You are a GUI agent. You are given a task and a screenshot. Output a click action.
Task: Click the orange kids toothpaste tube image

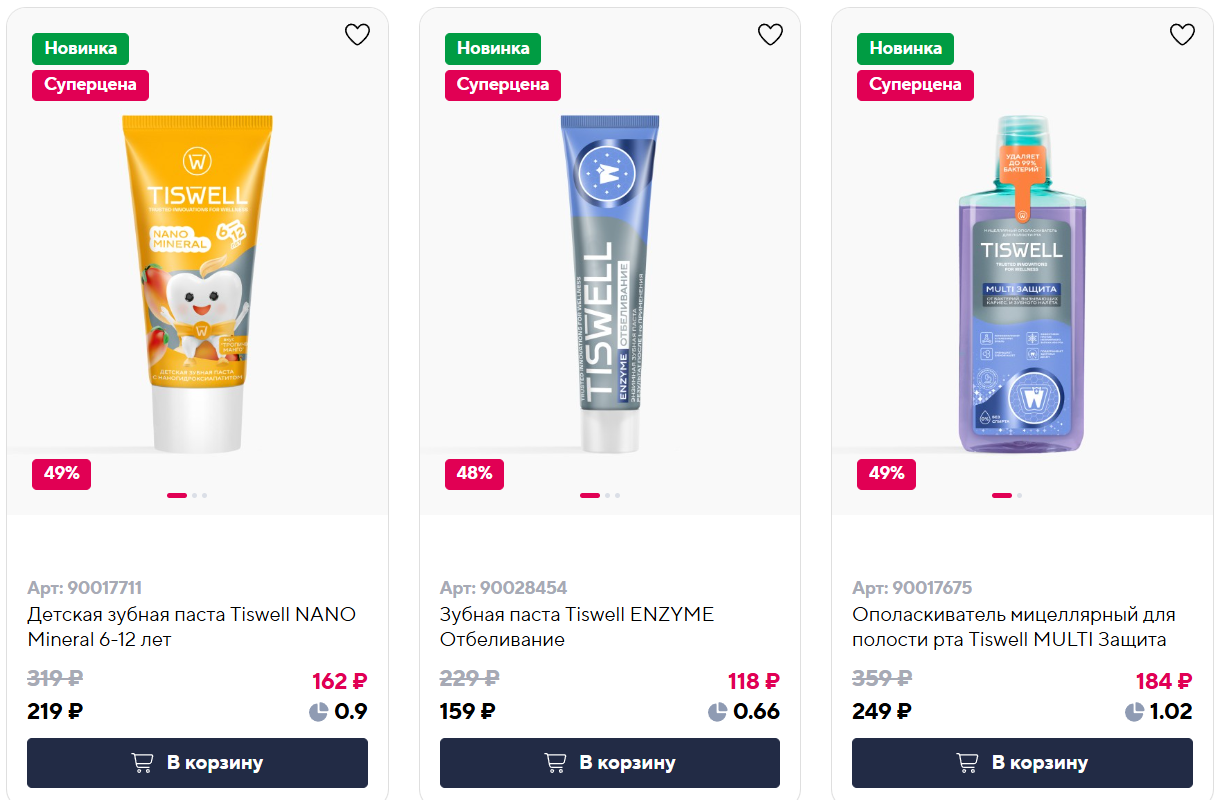pos(197,284)
